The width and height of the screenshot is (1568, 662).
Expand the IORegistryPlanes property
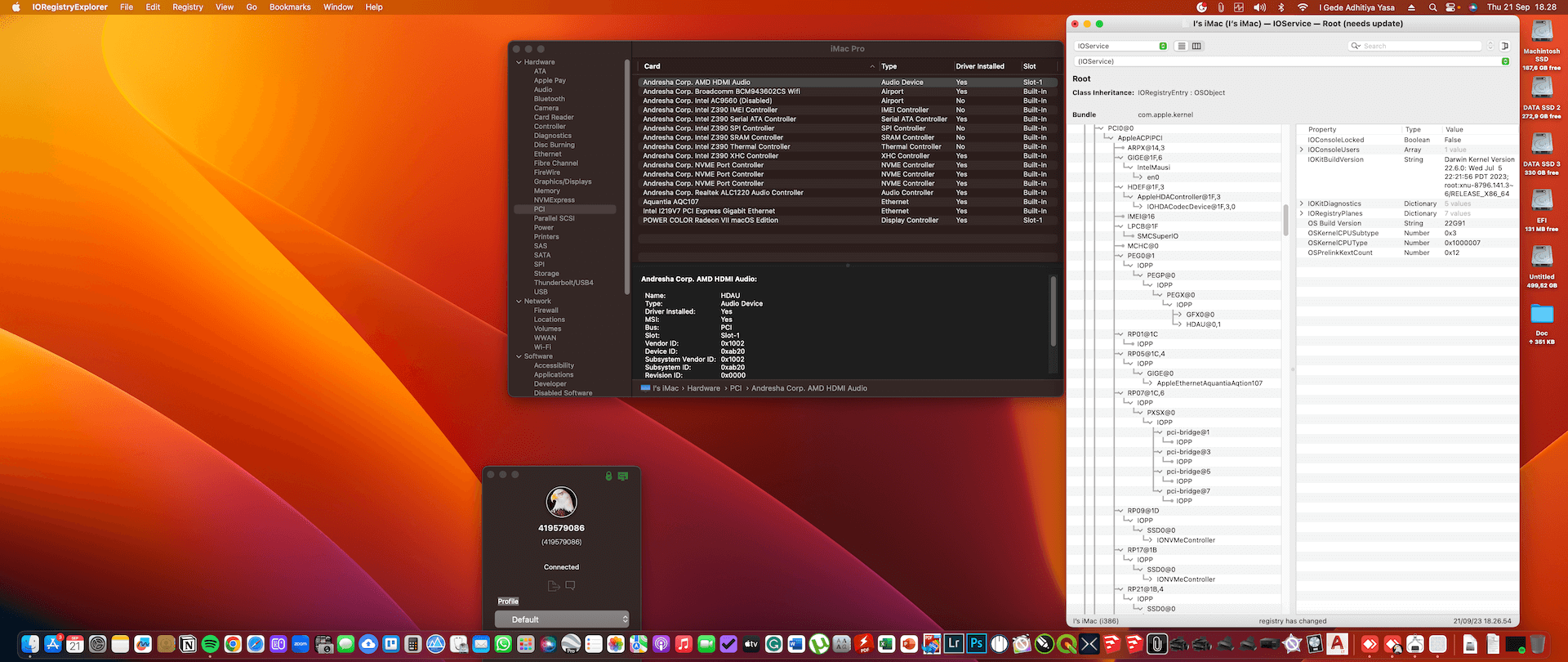(1302, 213)
